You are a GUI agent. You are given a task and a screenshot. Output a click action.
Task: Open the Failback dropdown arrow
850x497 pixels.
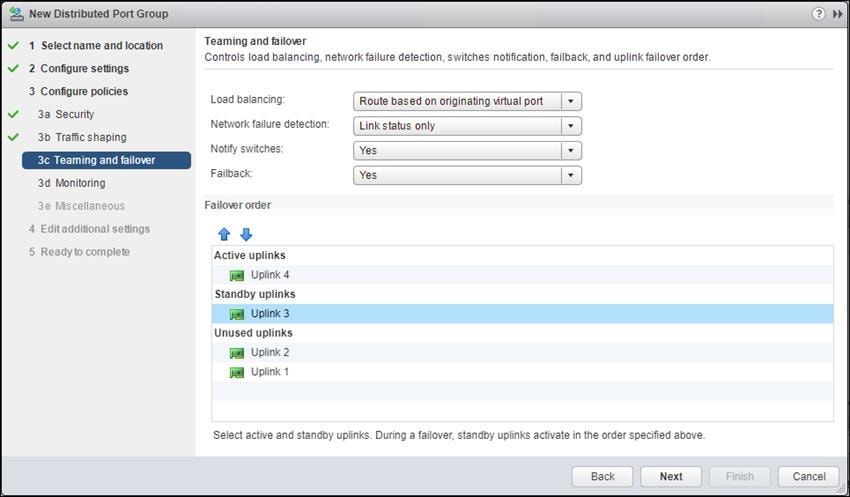pos(571,175)
